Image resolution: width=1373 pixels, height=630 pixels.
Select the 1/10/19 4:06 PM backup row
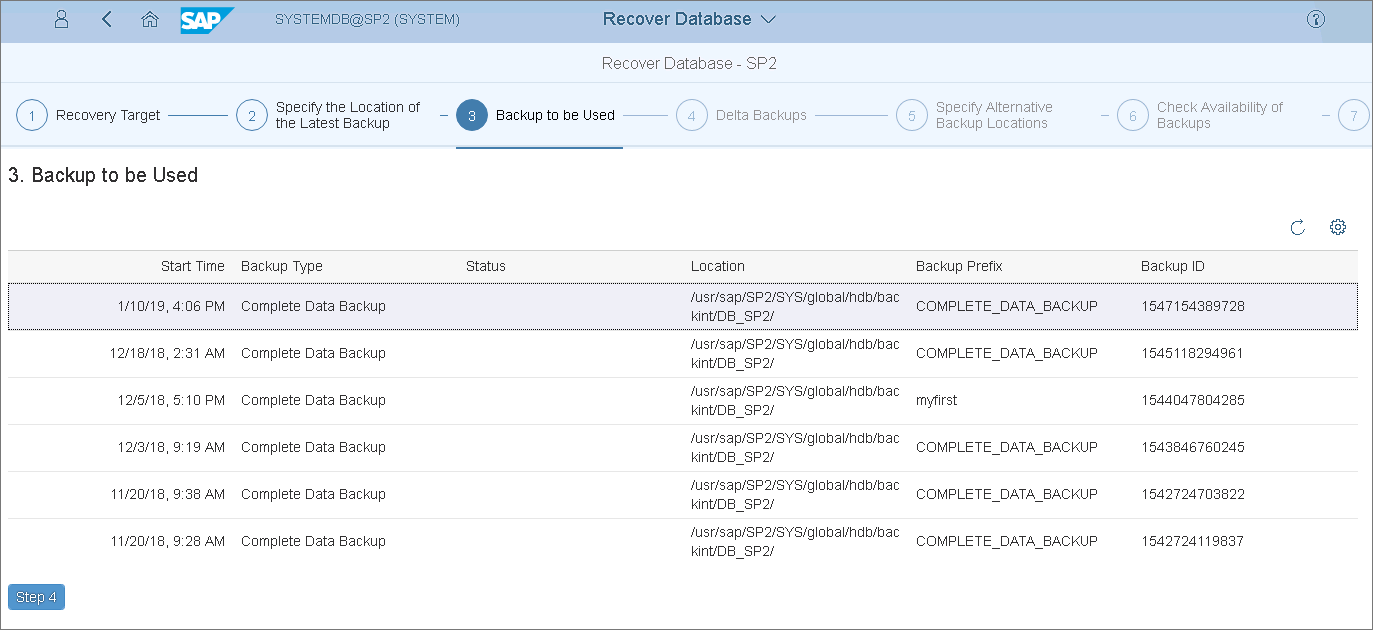(312, 306)
